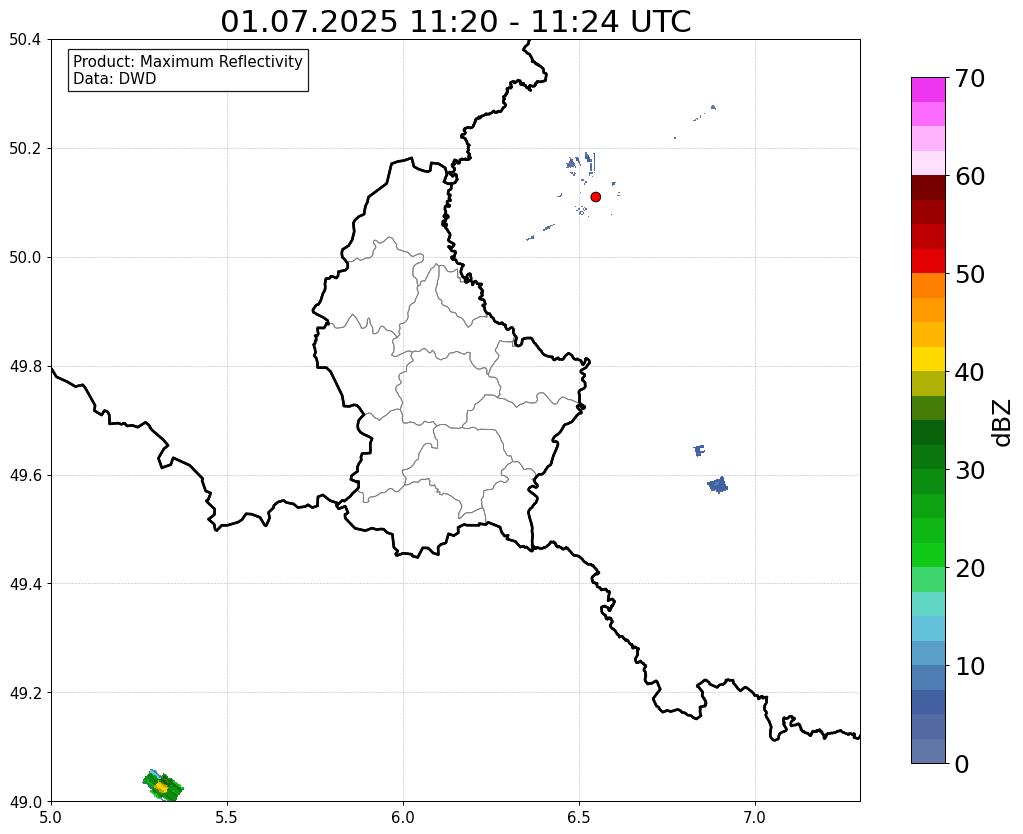Click the y-axis label 49.4

coord(25,583)
